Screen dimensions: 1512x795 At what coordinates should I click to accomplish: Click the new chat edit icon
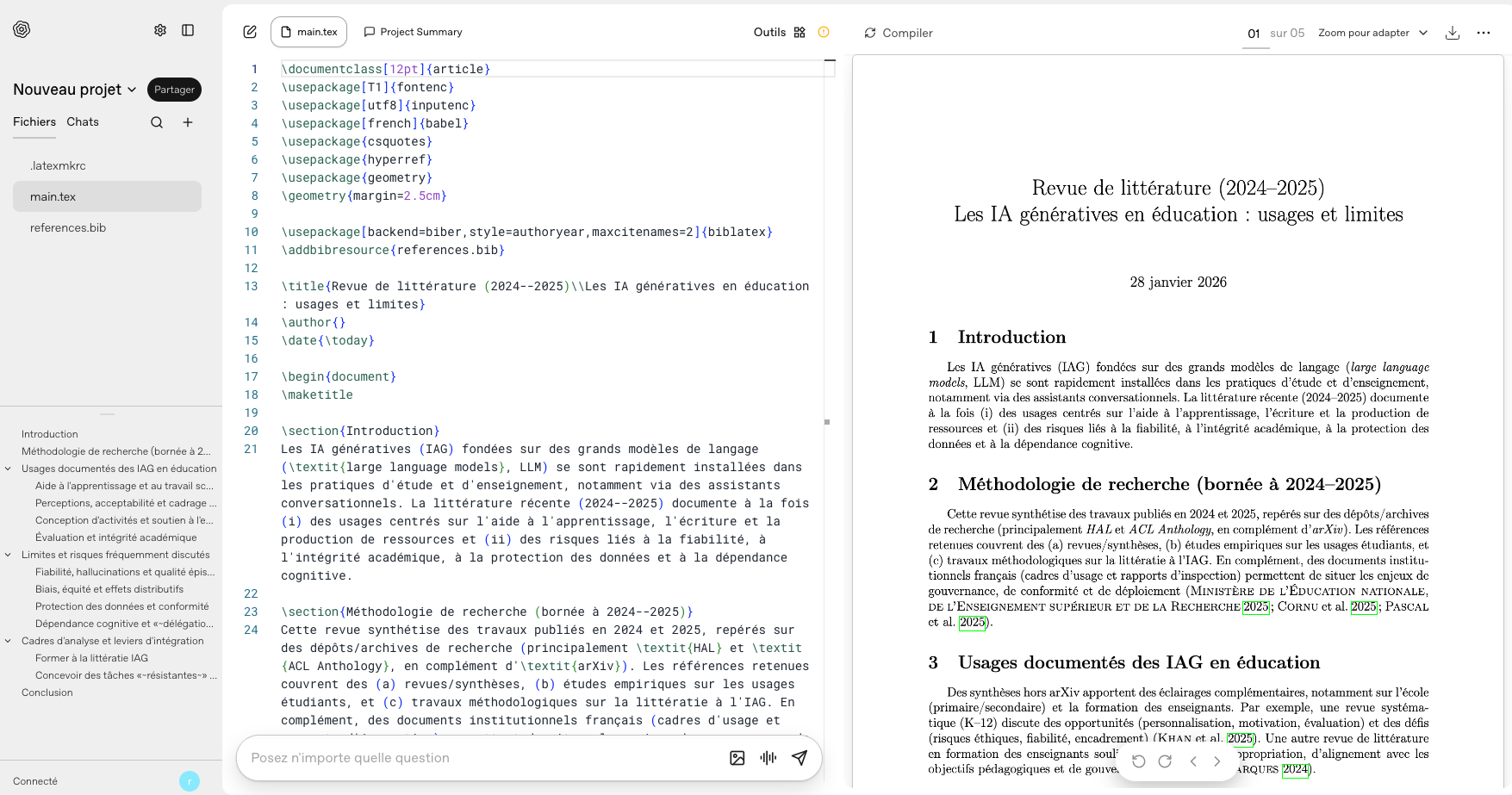250,32
